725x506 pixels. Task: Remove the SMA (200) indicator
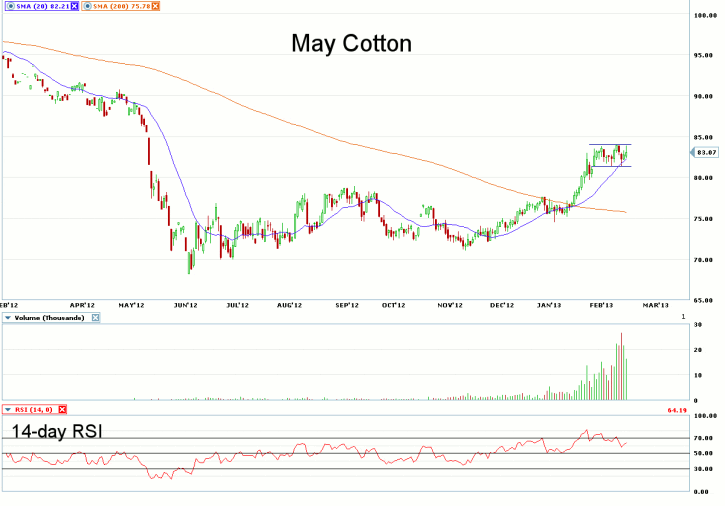(x=155, y=6)
